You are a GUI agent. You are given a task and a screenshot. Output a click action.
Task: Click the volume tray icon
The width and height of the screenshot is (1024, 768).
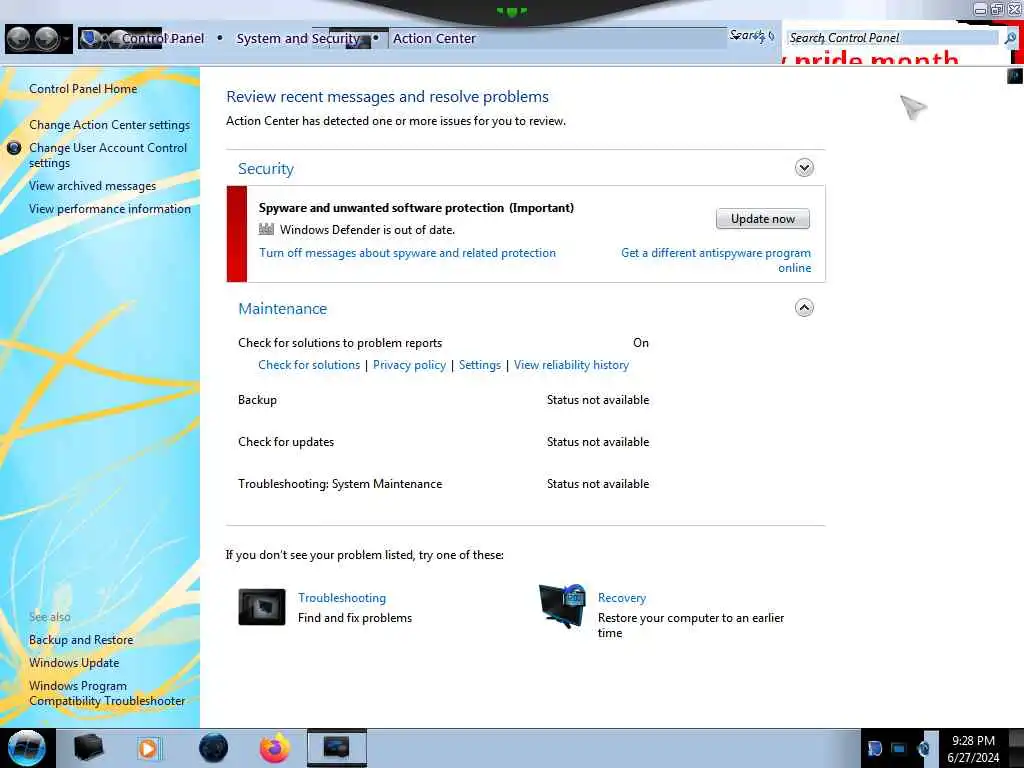(x=923, y=749)
